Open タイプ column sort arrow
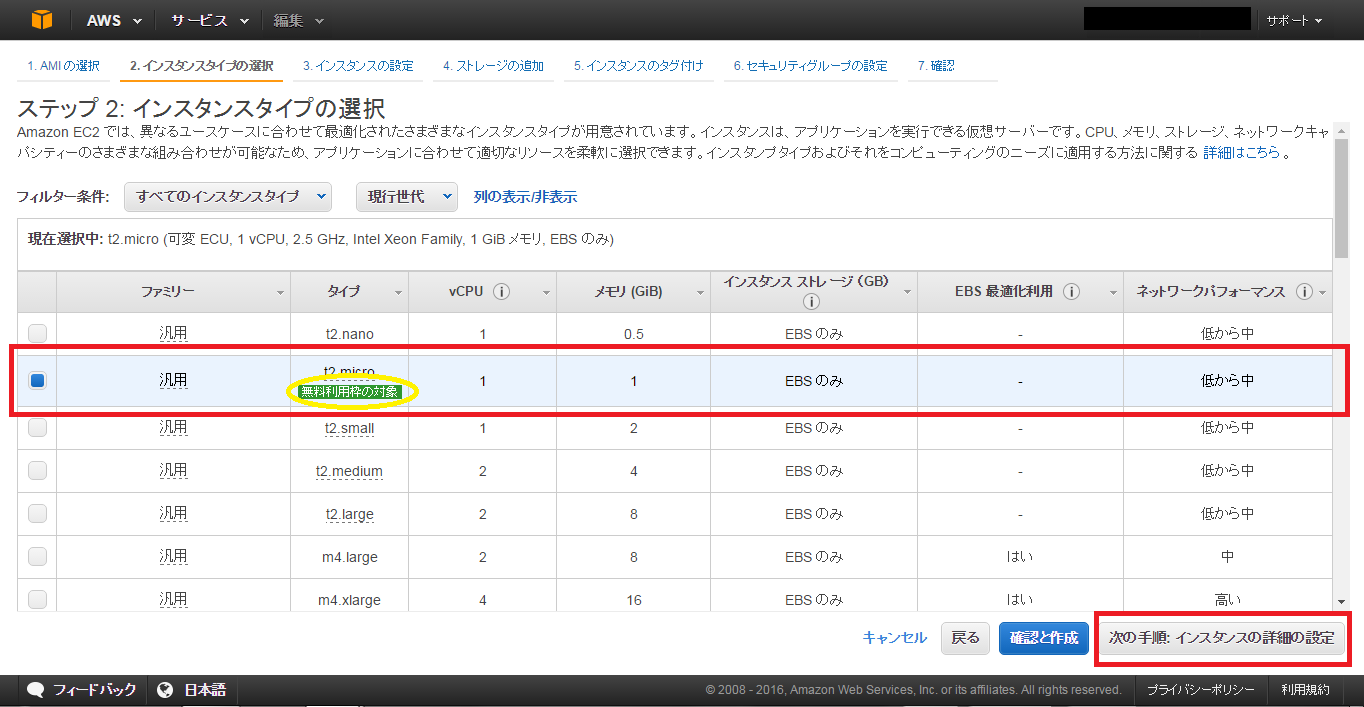The width and height of the screenshot is (1364, 707). [x=398, y=292]
